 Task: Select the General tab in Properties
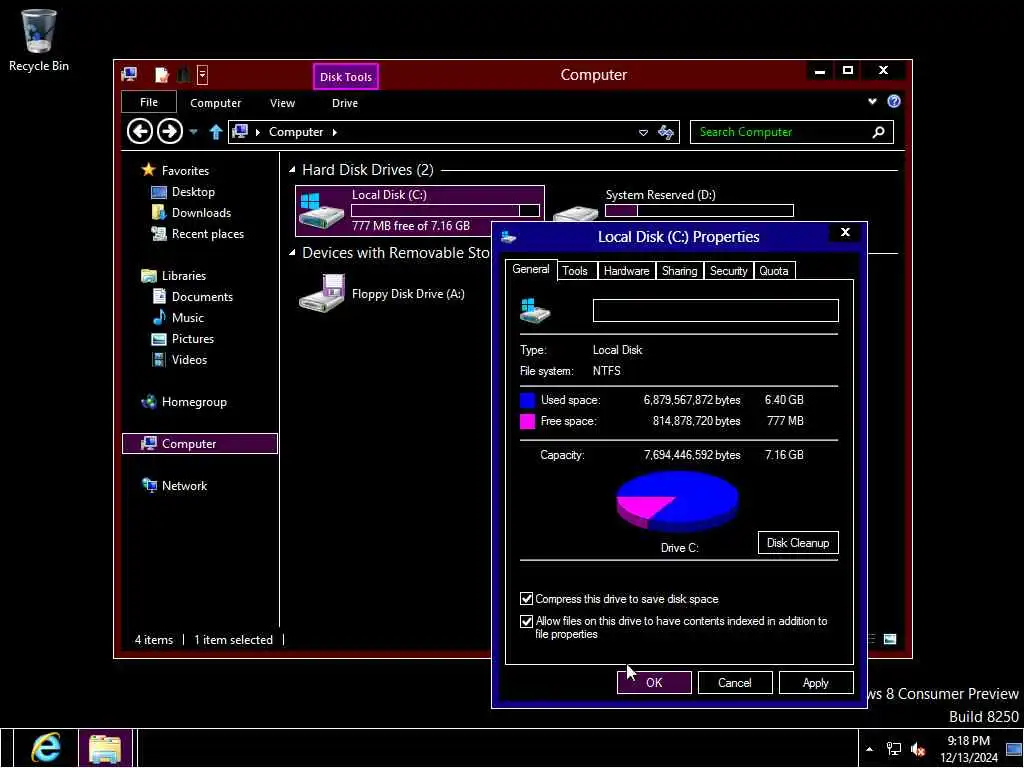[x=530, y=269]
